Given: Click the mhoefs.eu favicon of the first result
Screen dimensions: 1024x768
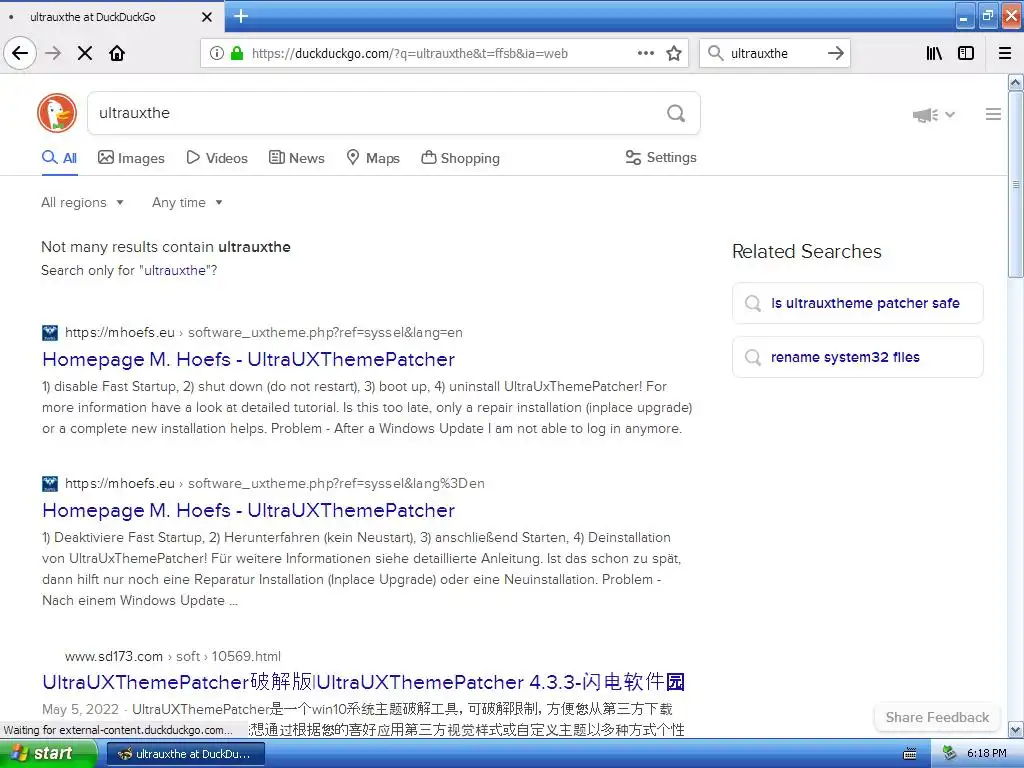Looking at the screenshot, I should (50, 333).
